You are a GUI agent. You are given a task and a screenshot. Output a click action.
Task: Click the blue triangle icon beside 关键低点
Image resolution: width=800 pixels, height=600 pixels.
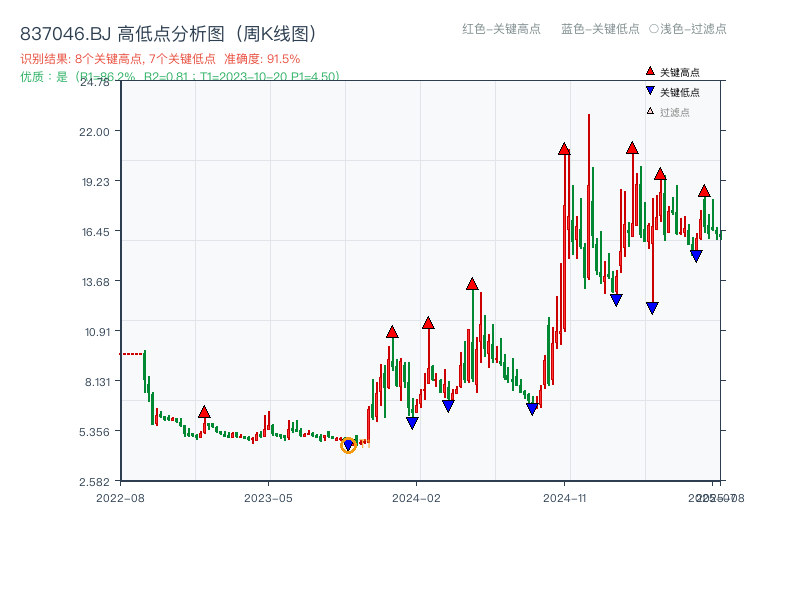[x=648, y=90]
